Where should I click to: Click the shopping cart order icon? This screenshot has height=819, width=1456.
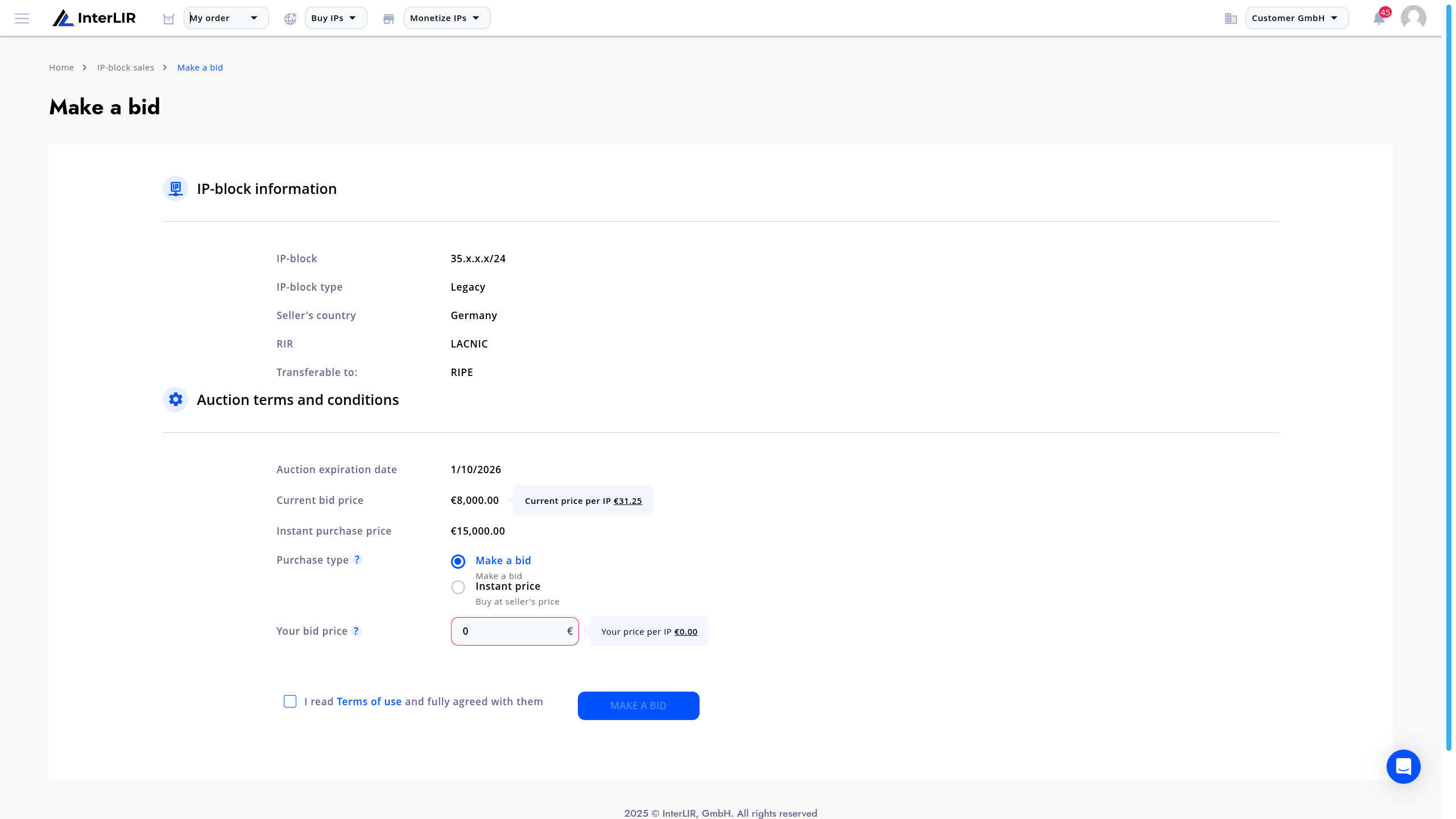coord(168,19)
